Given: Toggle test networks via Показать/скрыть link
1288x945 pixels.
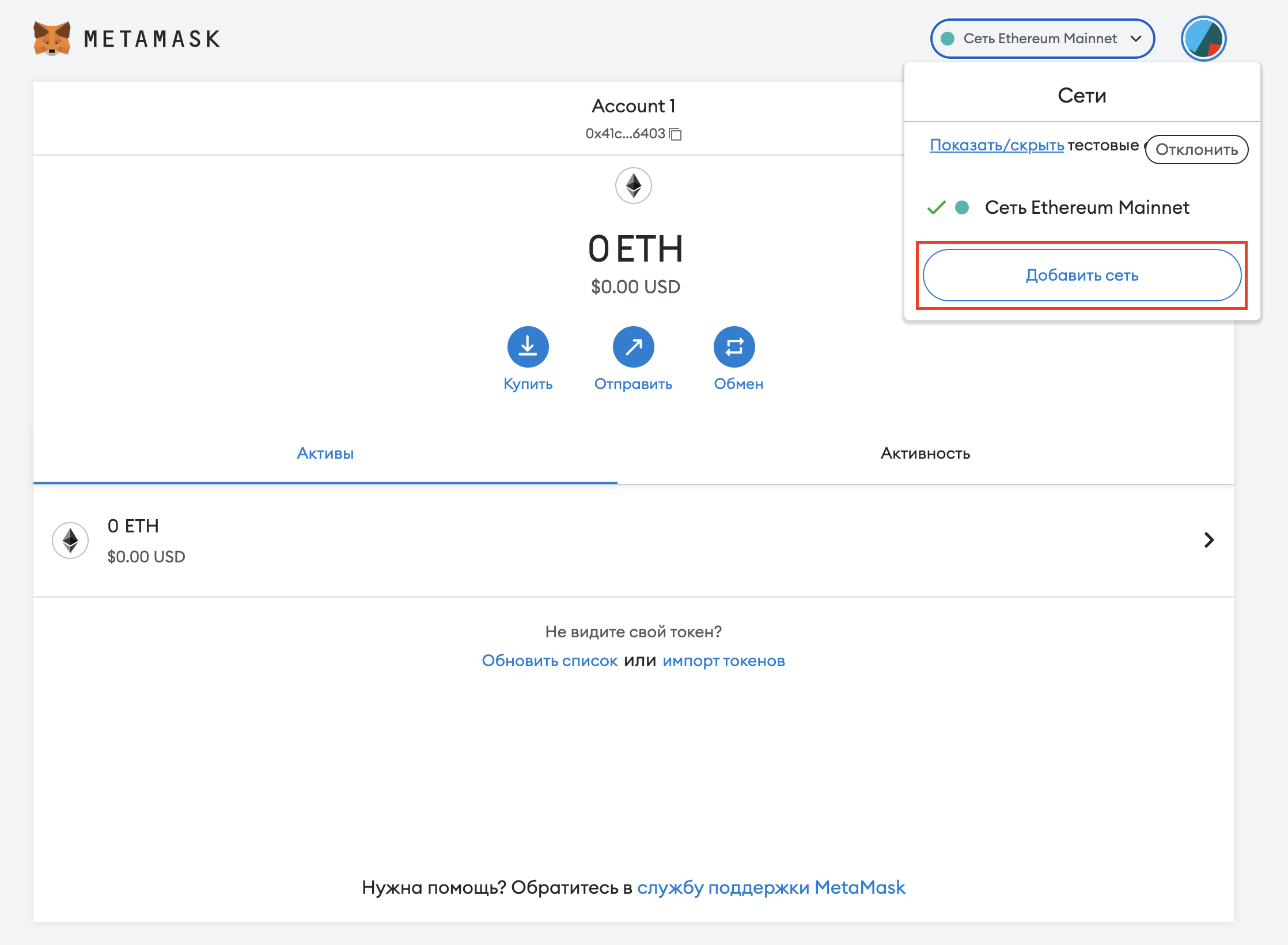Looking at the screenshot, I should tap(997, 145).
